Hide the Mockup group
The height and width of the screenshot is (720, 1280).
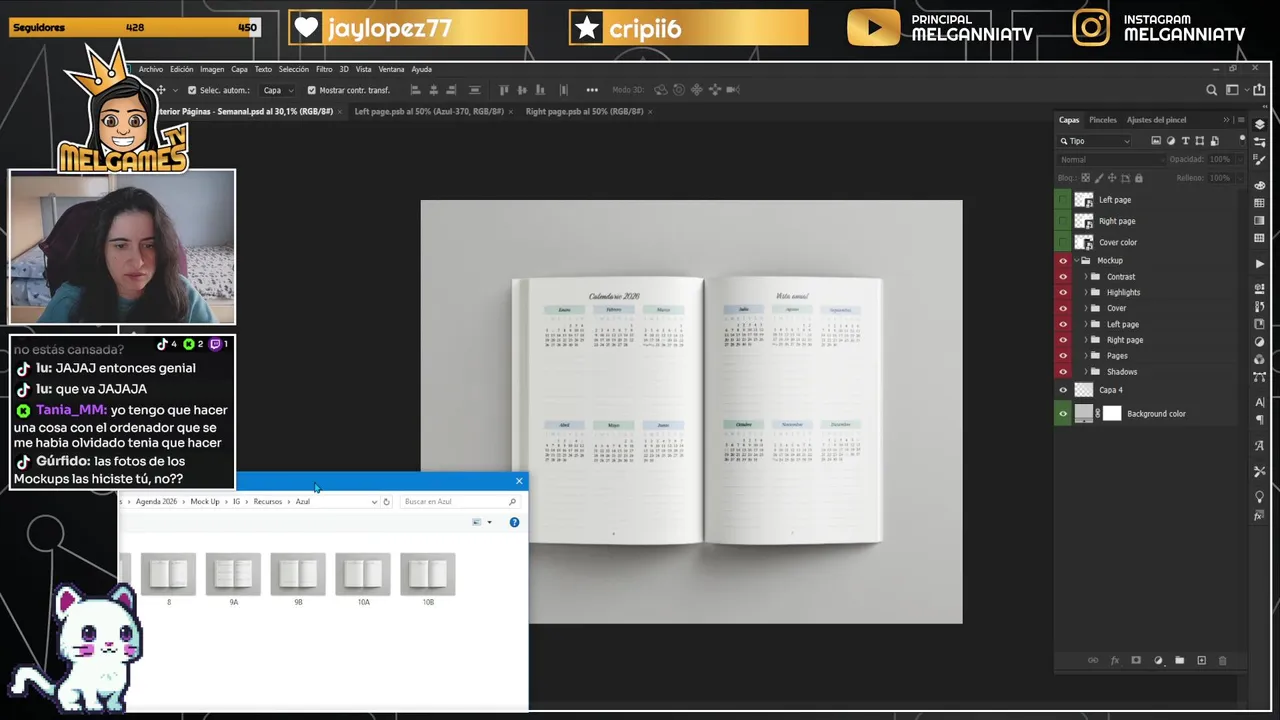click(x=1062, y=261)
